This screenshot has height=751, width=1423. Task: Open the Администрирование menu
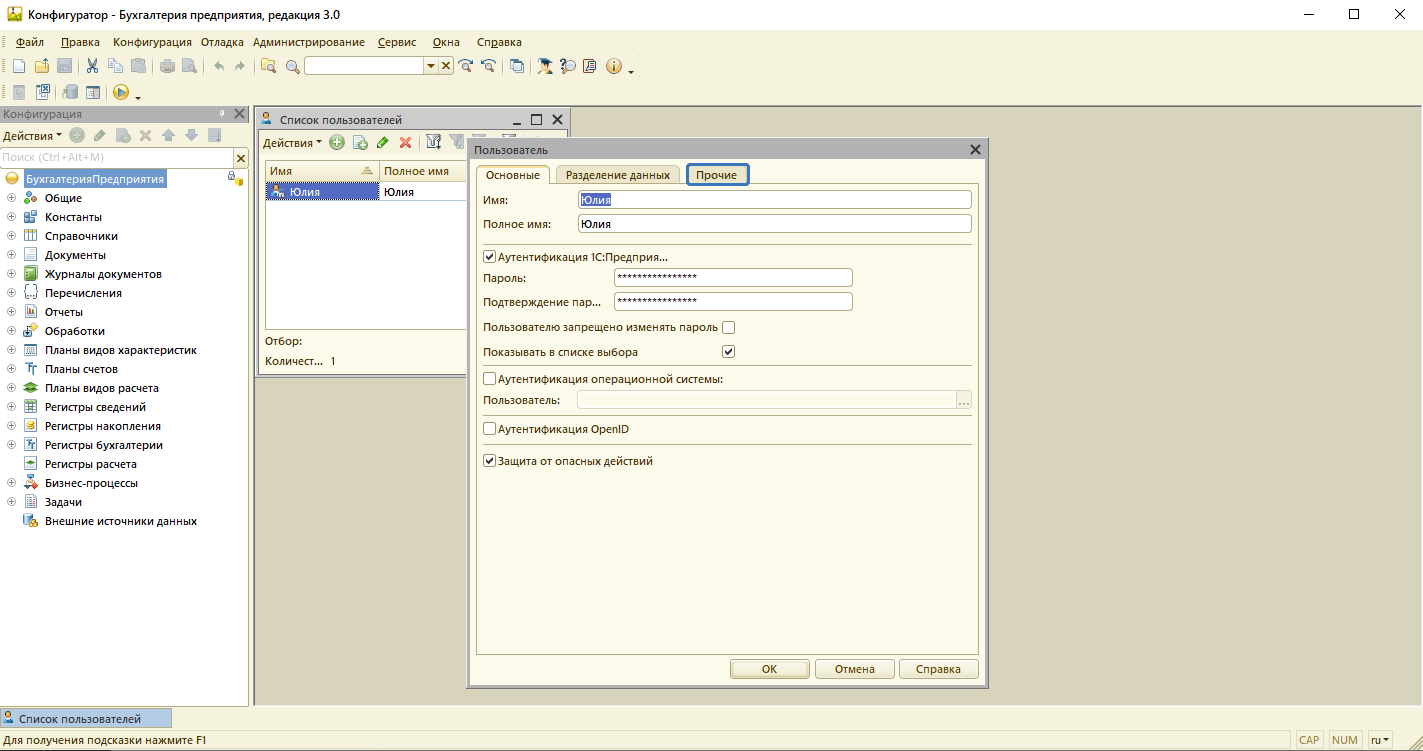308,42
